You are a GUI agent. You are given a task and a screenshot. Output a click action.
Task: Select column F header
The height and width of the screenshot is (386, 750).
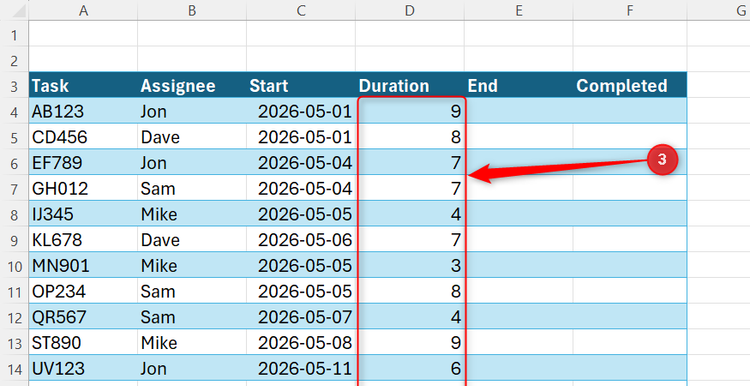[630, 11]
